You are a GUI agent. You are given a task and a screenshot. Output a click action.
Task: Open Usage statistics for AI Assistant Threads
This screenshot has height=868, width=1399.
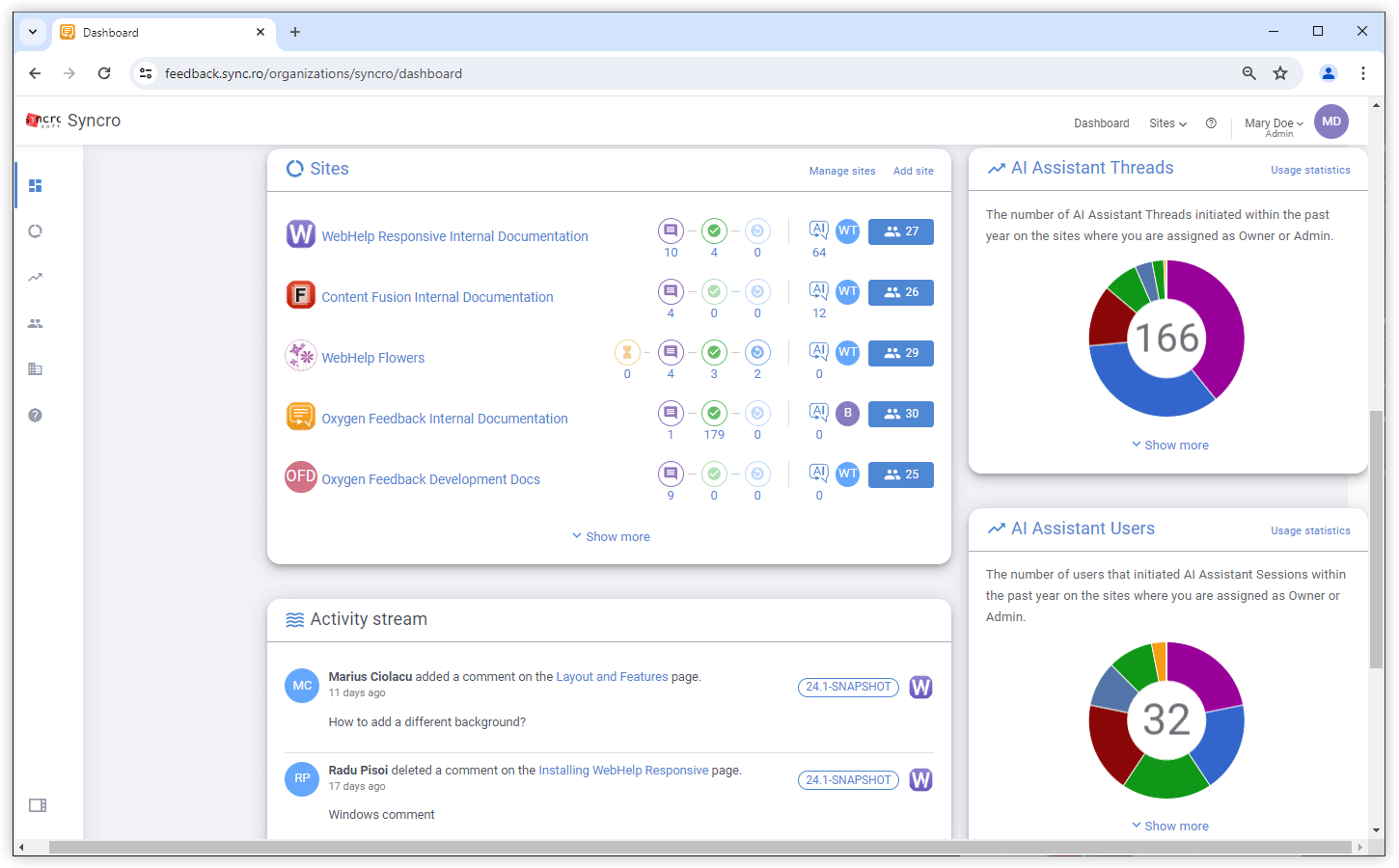1310,170
